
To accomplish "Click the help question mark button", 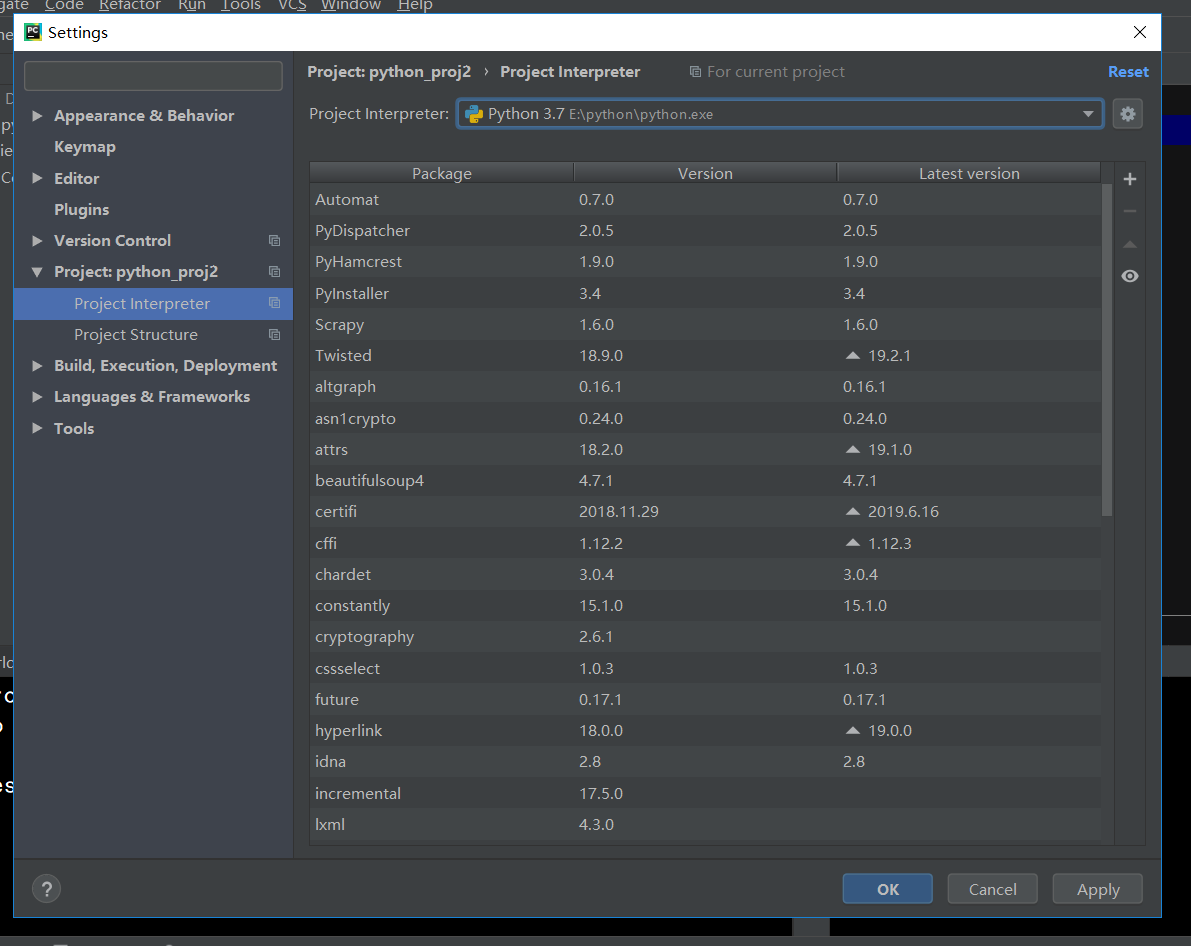I will coord(46,888).
